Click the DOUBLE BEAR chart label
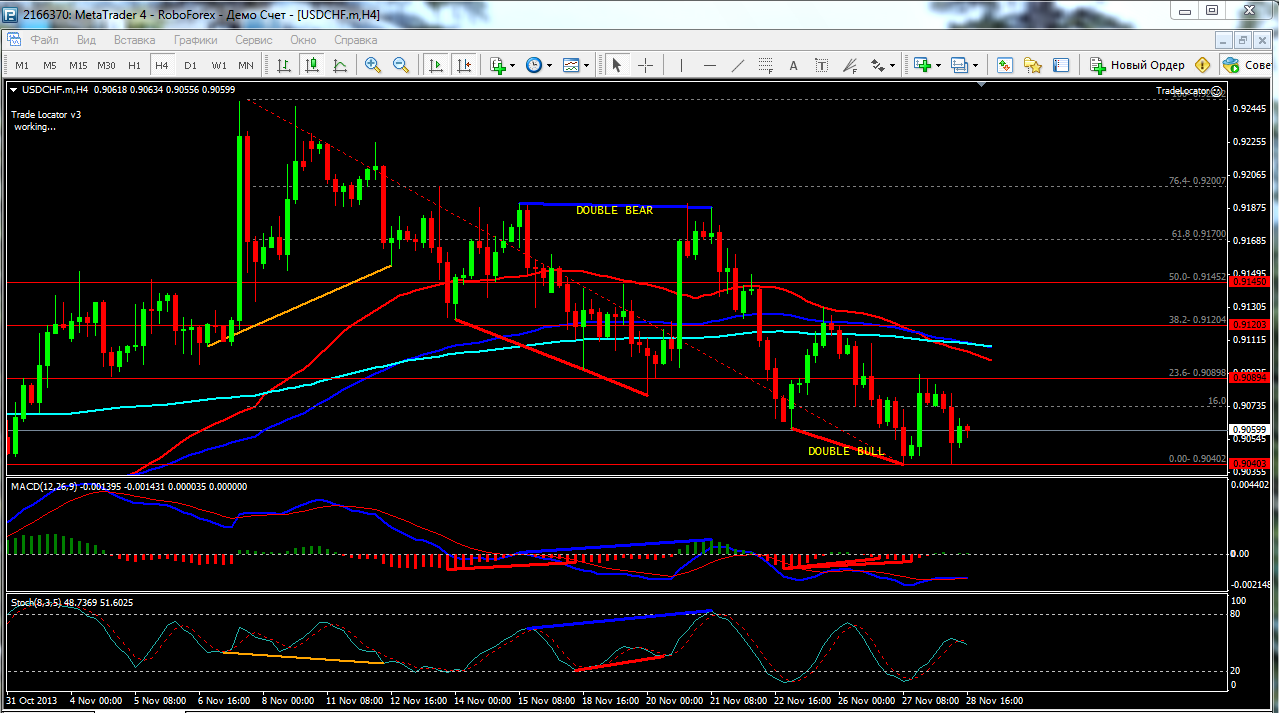 pos(614,210)
